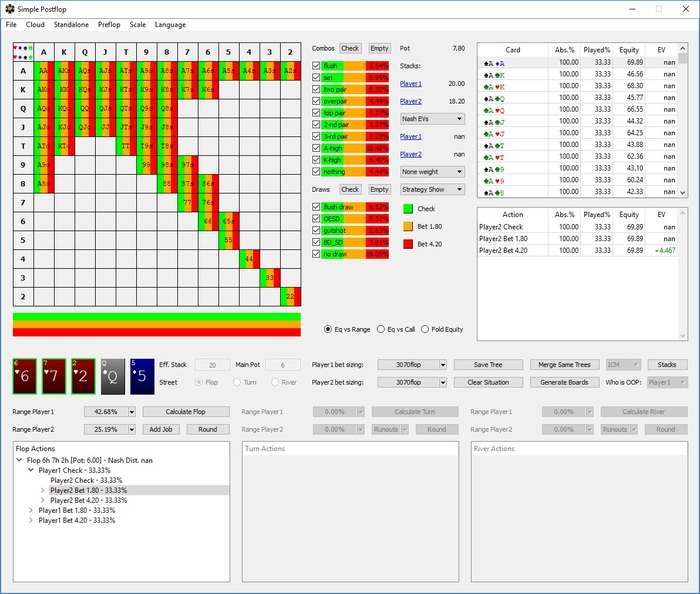Select the 22 hand cell
700x594 pixels.
click(290, 296)
